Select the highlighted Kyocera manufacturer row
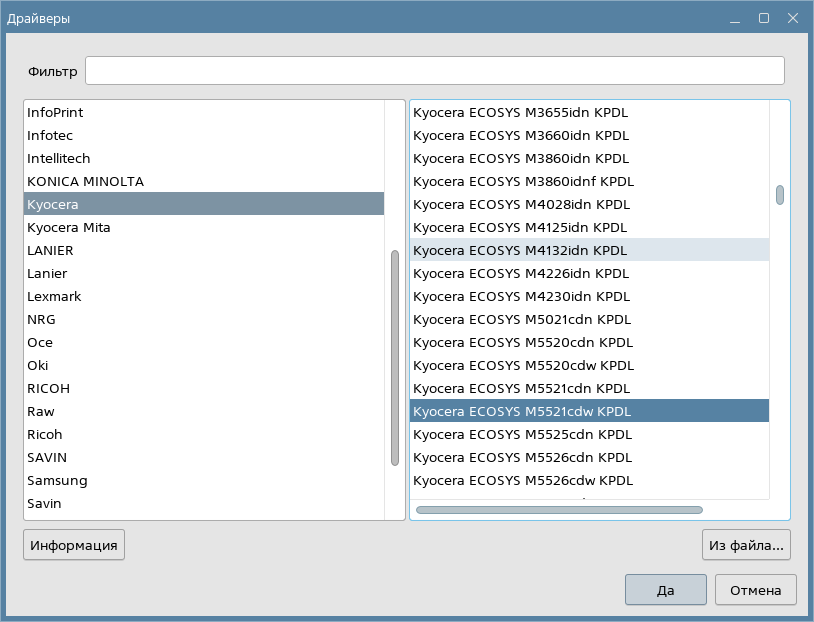 coord(204,204)
